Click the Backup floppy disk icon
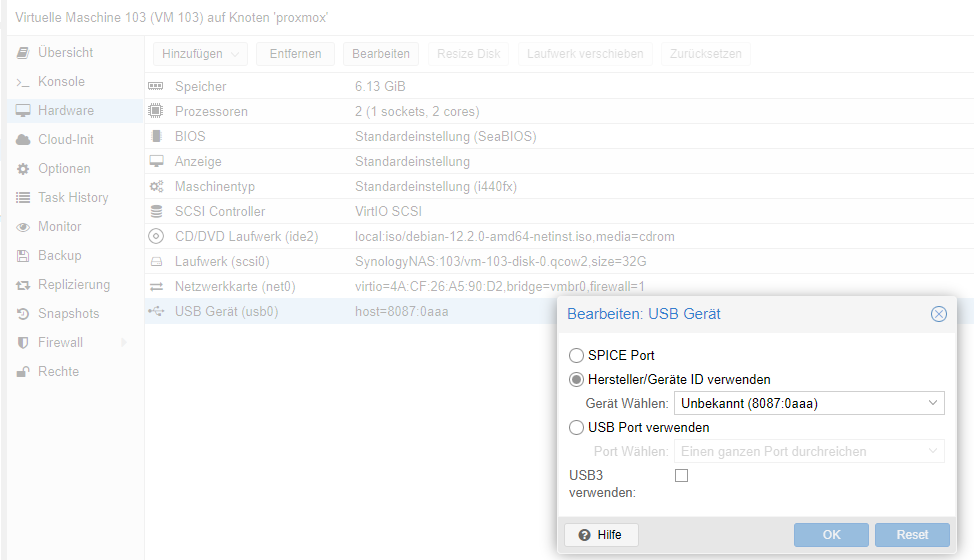Screen dimensions: 974x560 pyautogui.click(x=23, y=256)
